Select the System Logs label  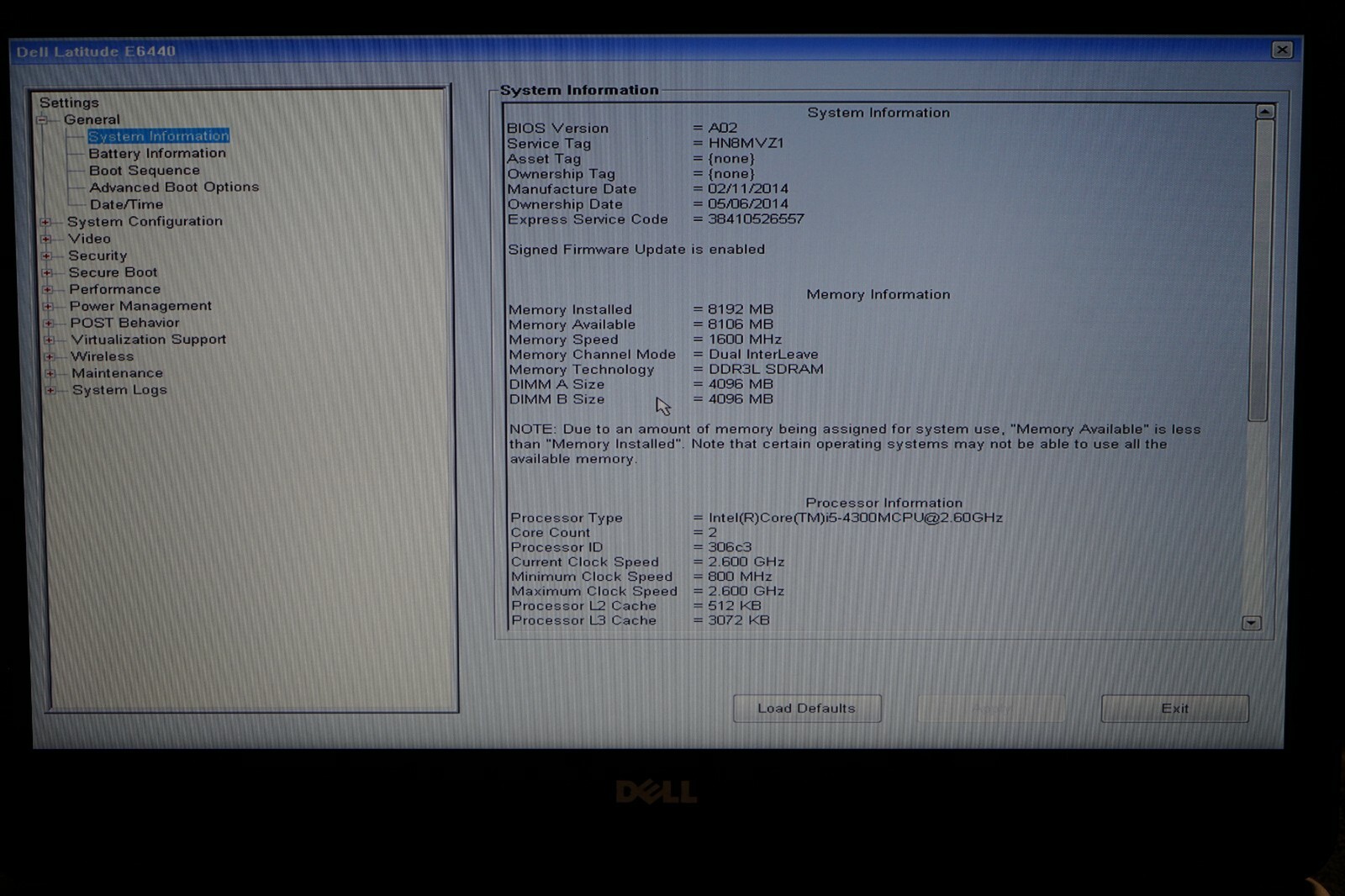pos(119,390)
